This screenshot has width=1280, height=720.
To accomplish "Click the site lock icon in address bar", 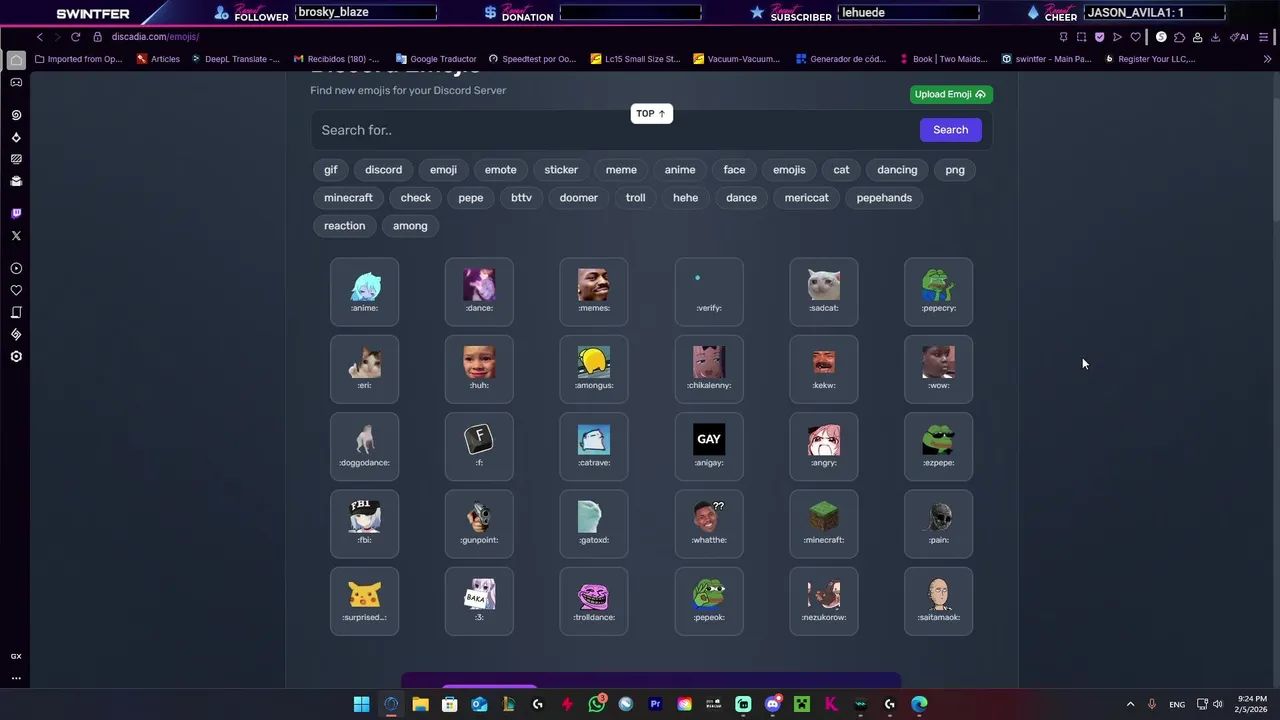I will tap(98, 37).
